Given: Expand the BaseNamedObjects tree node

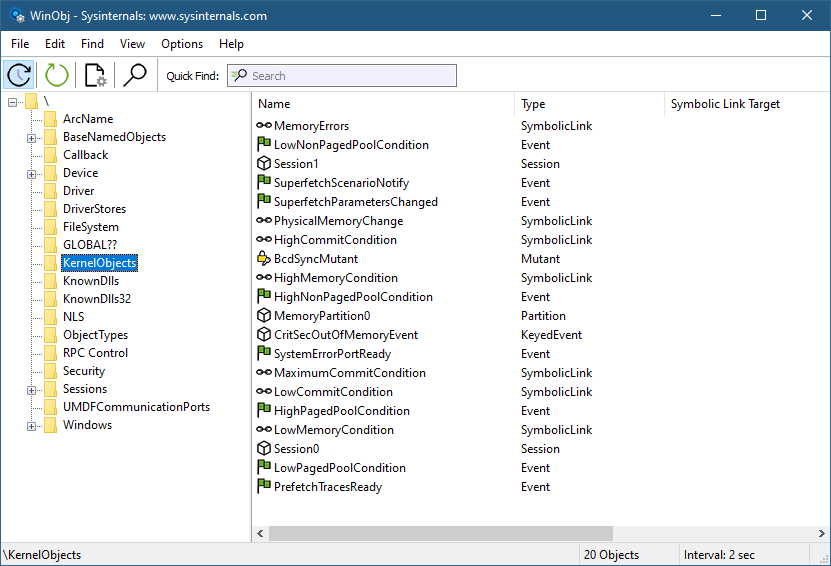Looking at the screenshot, I should point(32,137).
